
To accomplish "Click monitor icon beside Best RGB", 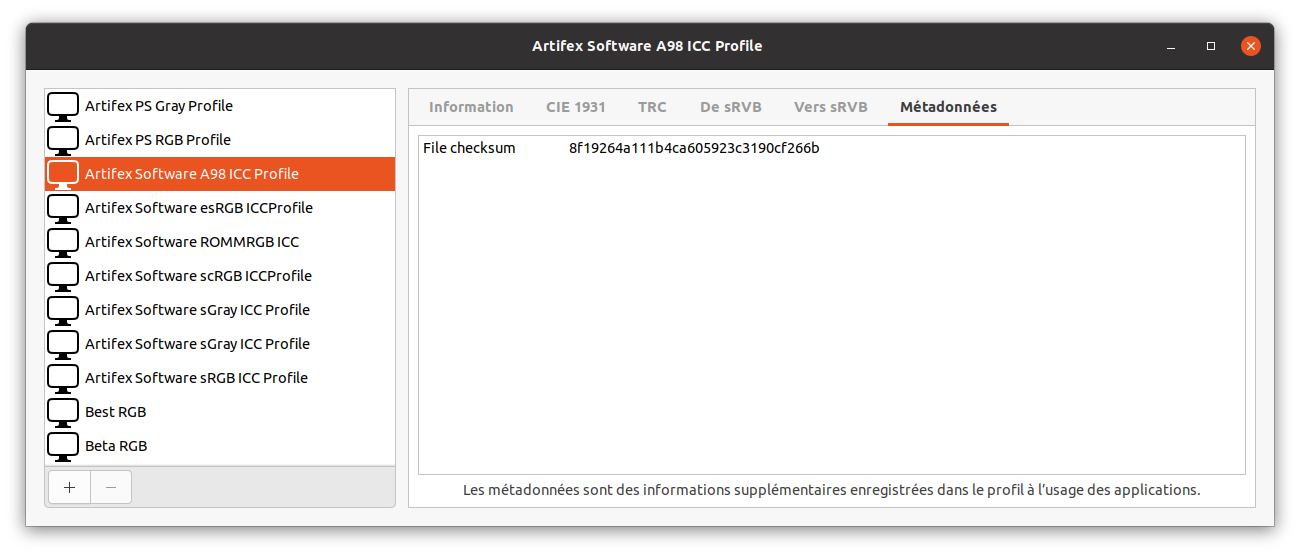I will tap(63, 412).
